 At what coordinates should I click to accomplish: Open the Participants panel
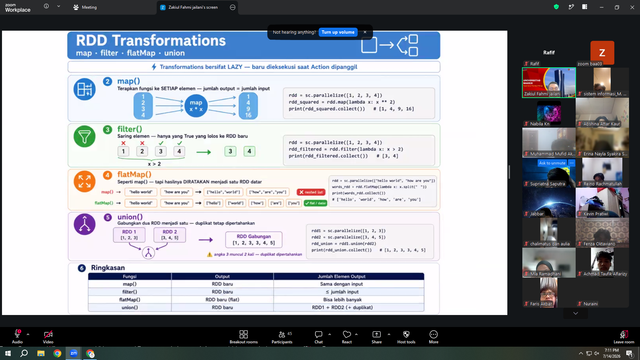(x=282, y=337)
